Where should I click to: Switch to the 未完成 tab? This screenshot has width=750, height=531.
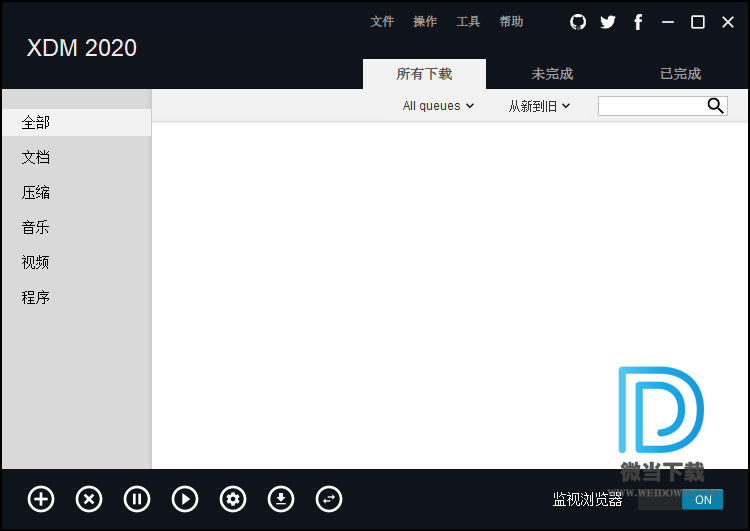(x=552, y=74)
